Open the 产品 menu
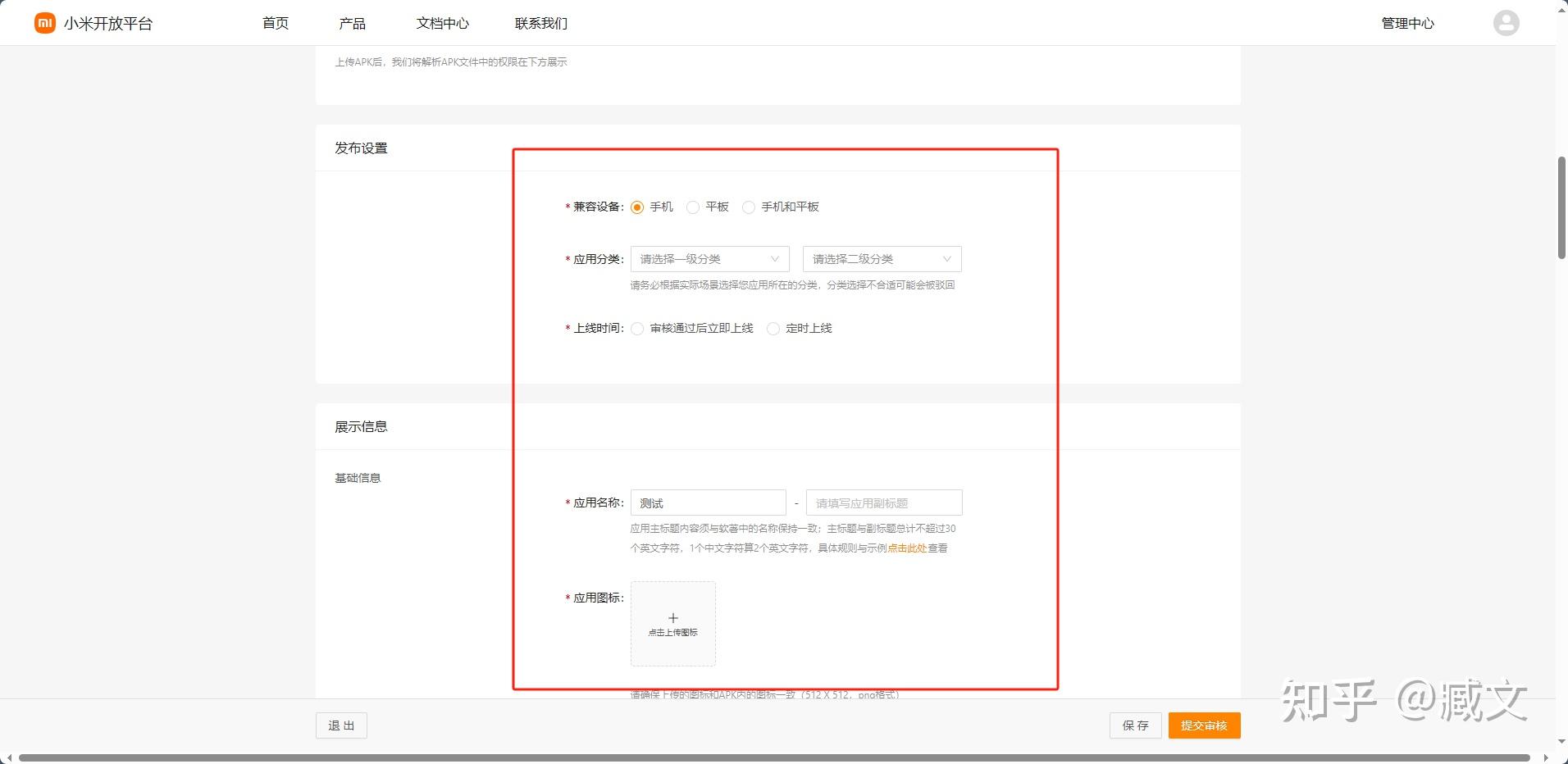Viewport: 1568px width, 764px height. [x=352, y=23]
